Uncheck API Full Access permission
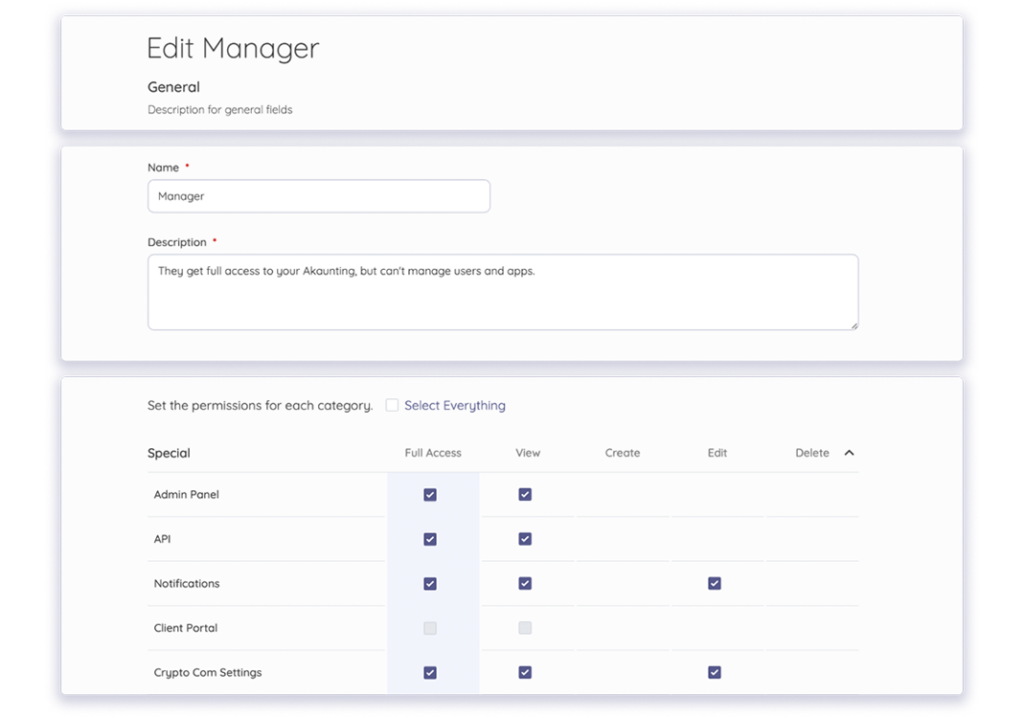The image size is (1024, 718). tap(430, 538)
